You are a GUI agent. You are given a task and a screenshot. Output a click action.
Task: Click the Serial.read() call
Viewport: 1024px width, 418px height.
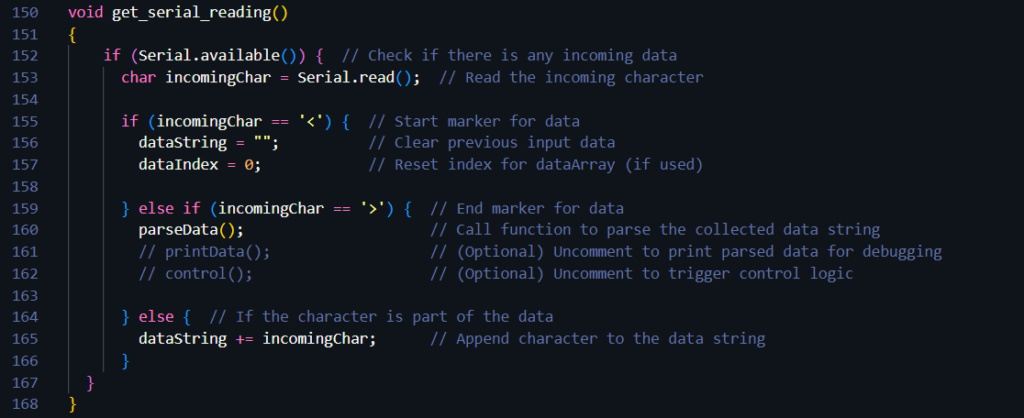[358, 78]
